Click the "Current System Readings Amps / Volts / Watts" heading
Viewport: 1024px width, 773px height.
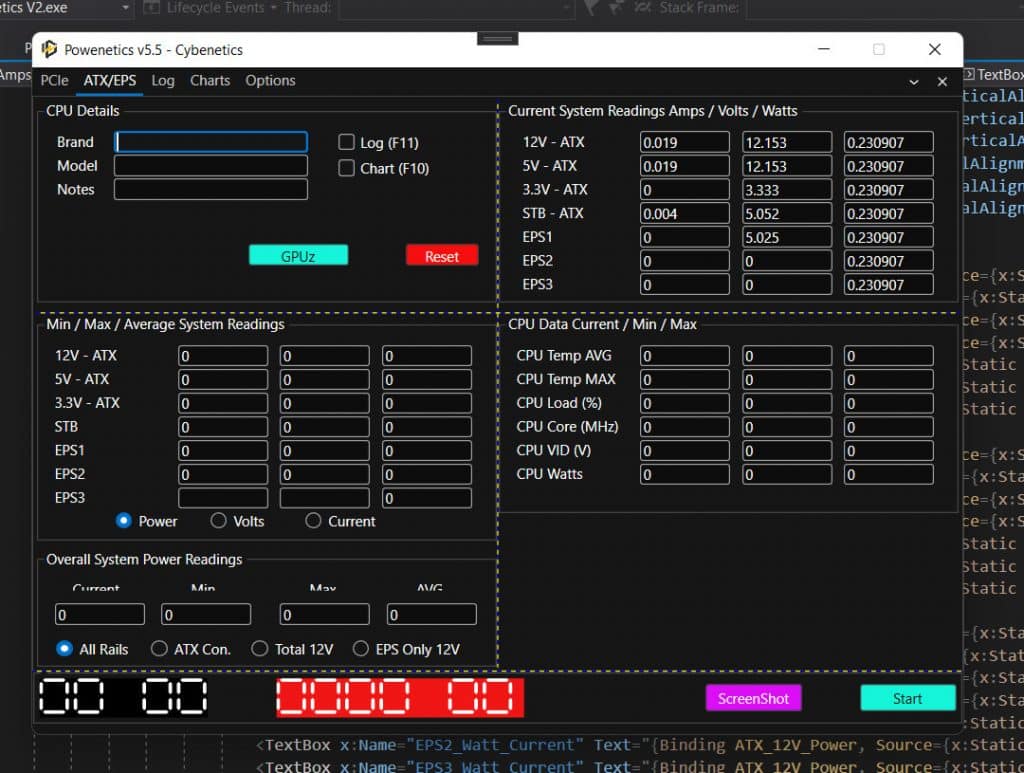[x=652, y=110]
